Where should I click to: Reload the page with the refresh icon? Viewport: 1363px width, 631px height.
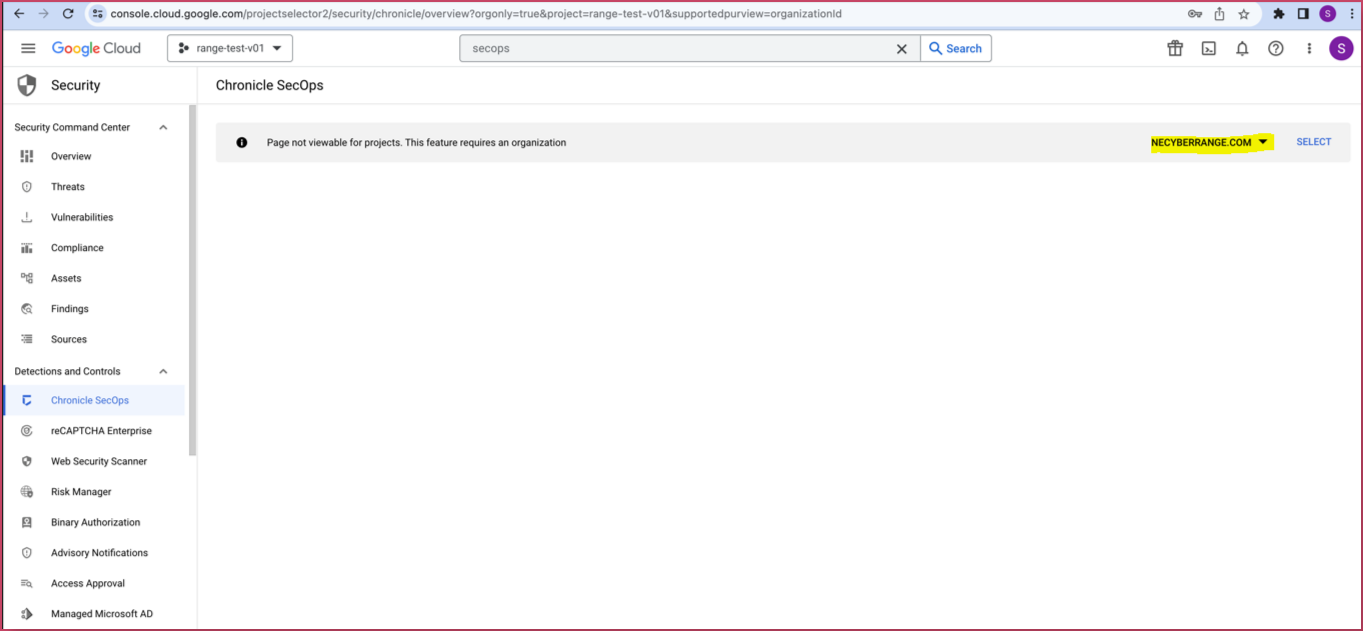click(68, 14)
